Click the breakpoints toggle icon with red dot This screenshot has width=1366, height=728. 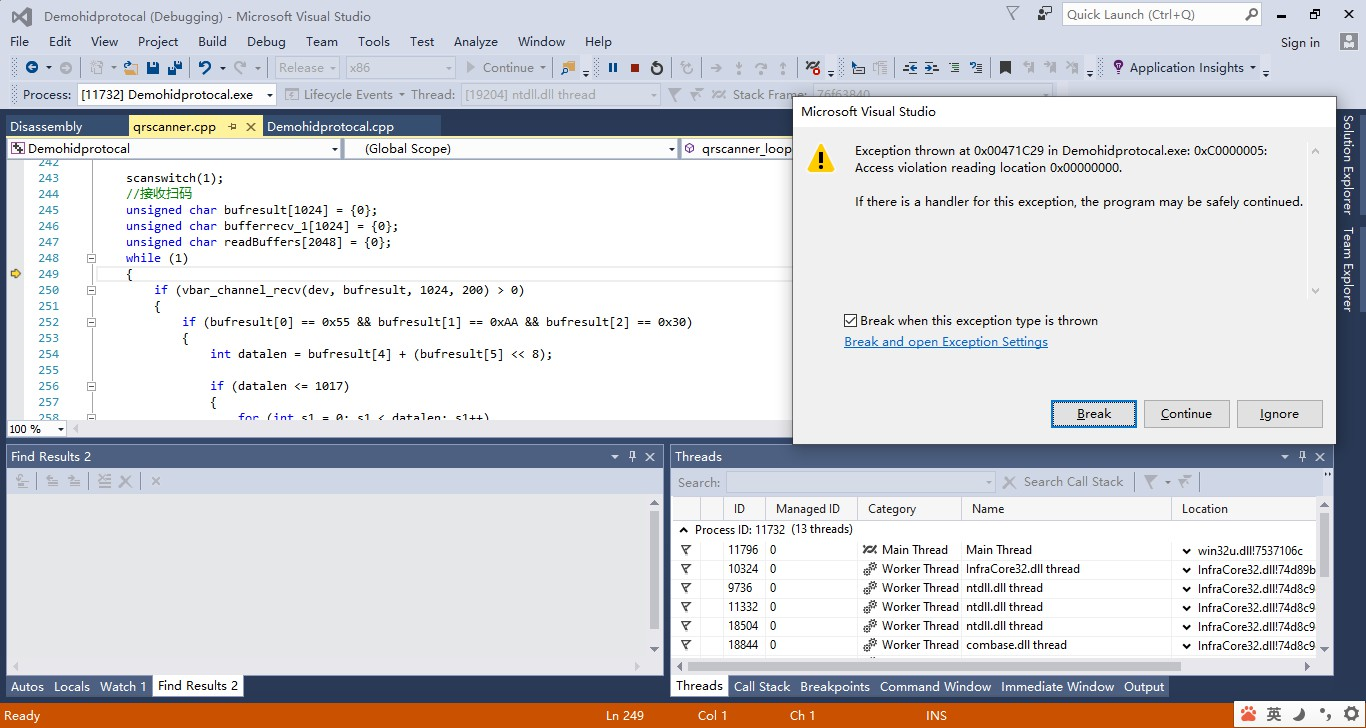(813, 68)
